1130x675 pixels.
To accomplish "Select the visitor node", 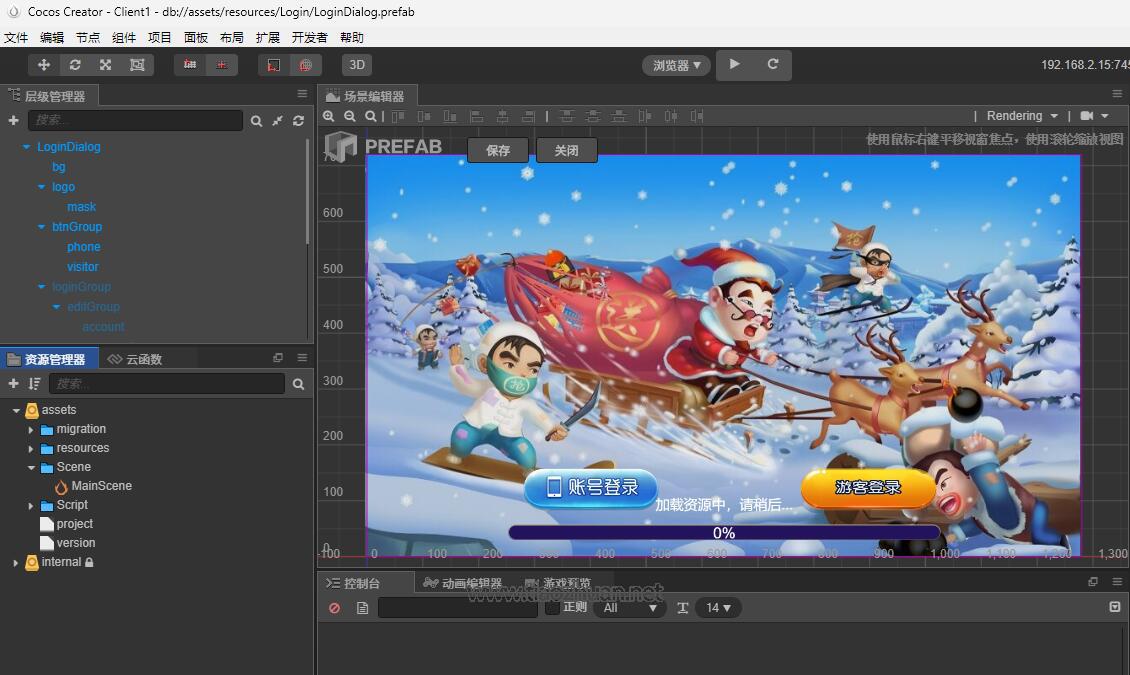I will pos(83,267).
